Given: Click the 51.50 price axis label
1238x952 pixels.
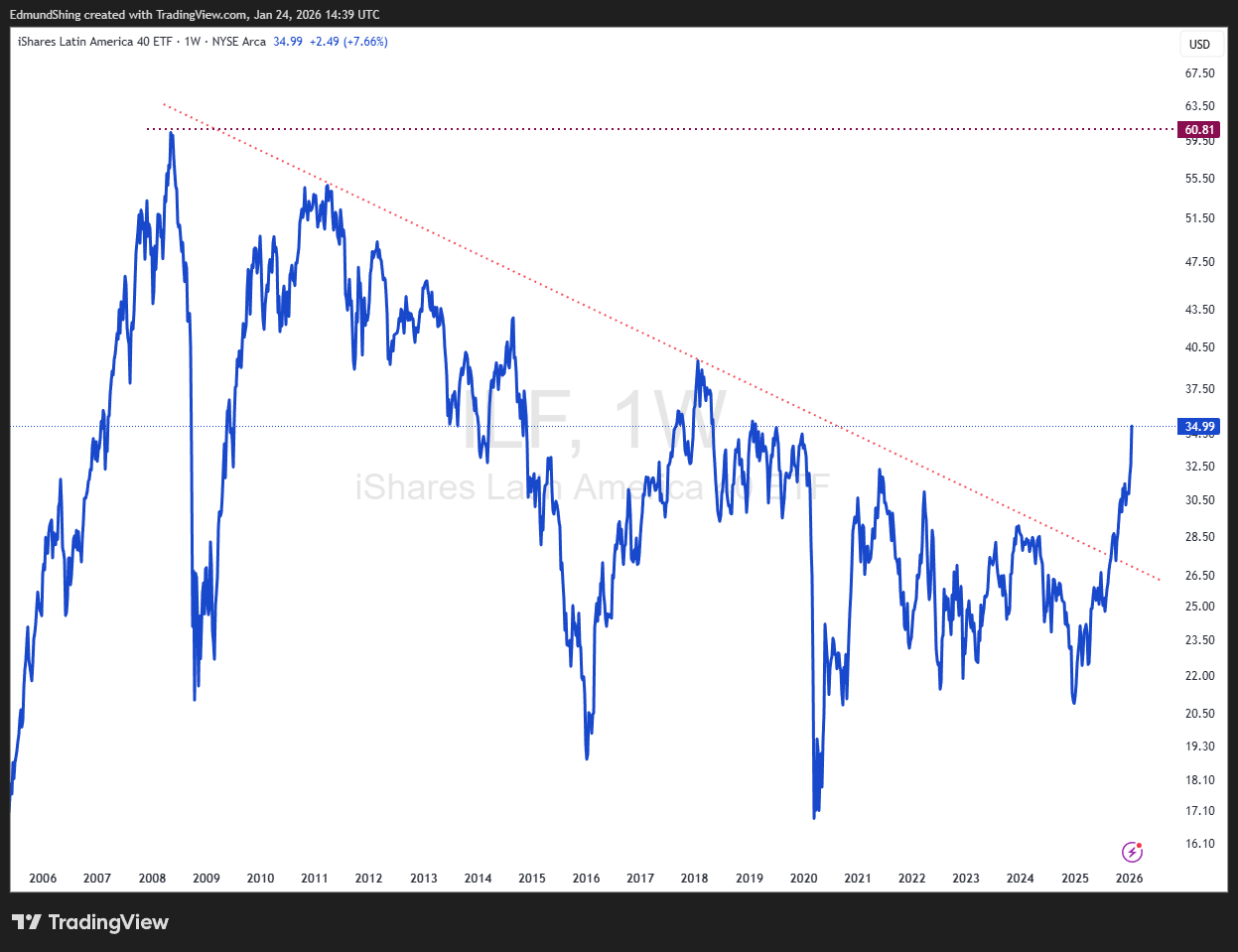Looking at the screenshot, I should point(1199,218).
